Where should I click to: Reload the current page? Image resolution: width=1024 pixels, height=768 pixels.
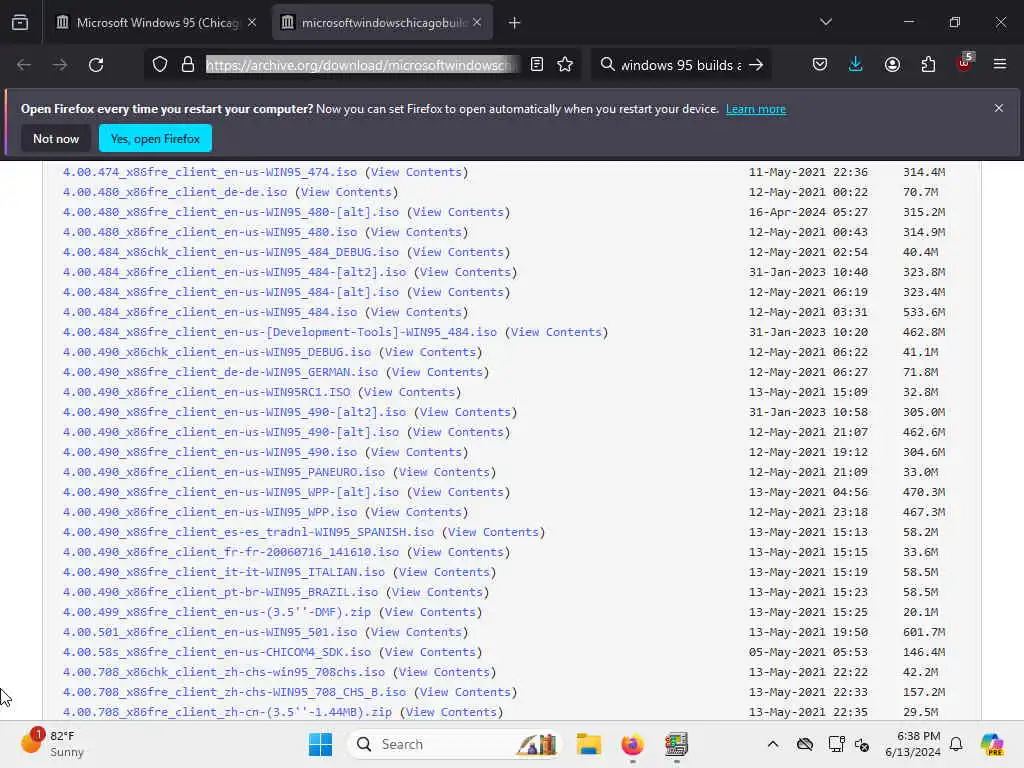point(96,65)
